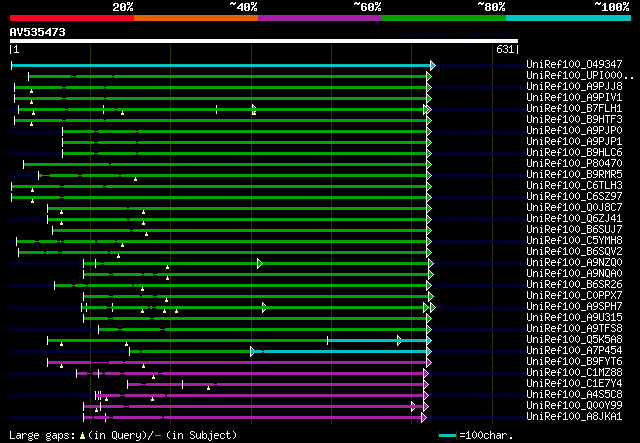Click UniRef100_B6SUJ7 label
This screenshot has height=443, width=640.
[574, 229]
